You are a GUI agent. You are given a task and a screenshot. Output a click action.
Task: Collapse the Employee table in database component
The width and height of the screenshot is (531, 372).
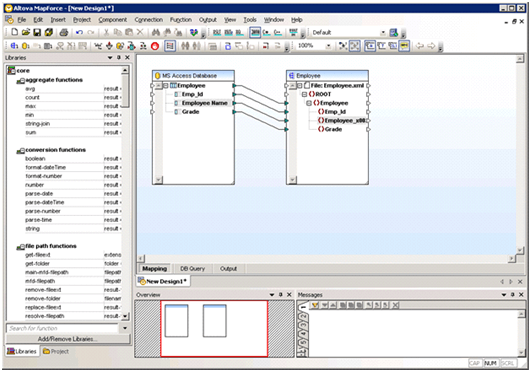[x=166, y=86]
